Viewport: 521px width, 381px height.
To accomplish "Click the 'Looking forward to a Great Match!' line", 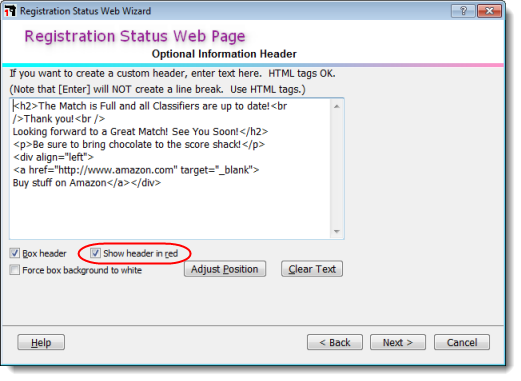I will click(x=140, y=132).
